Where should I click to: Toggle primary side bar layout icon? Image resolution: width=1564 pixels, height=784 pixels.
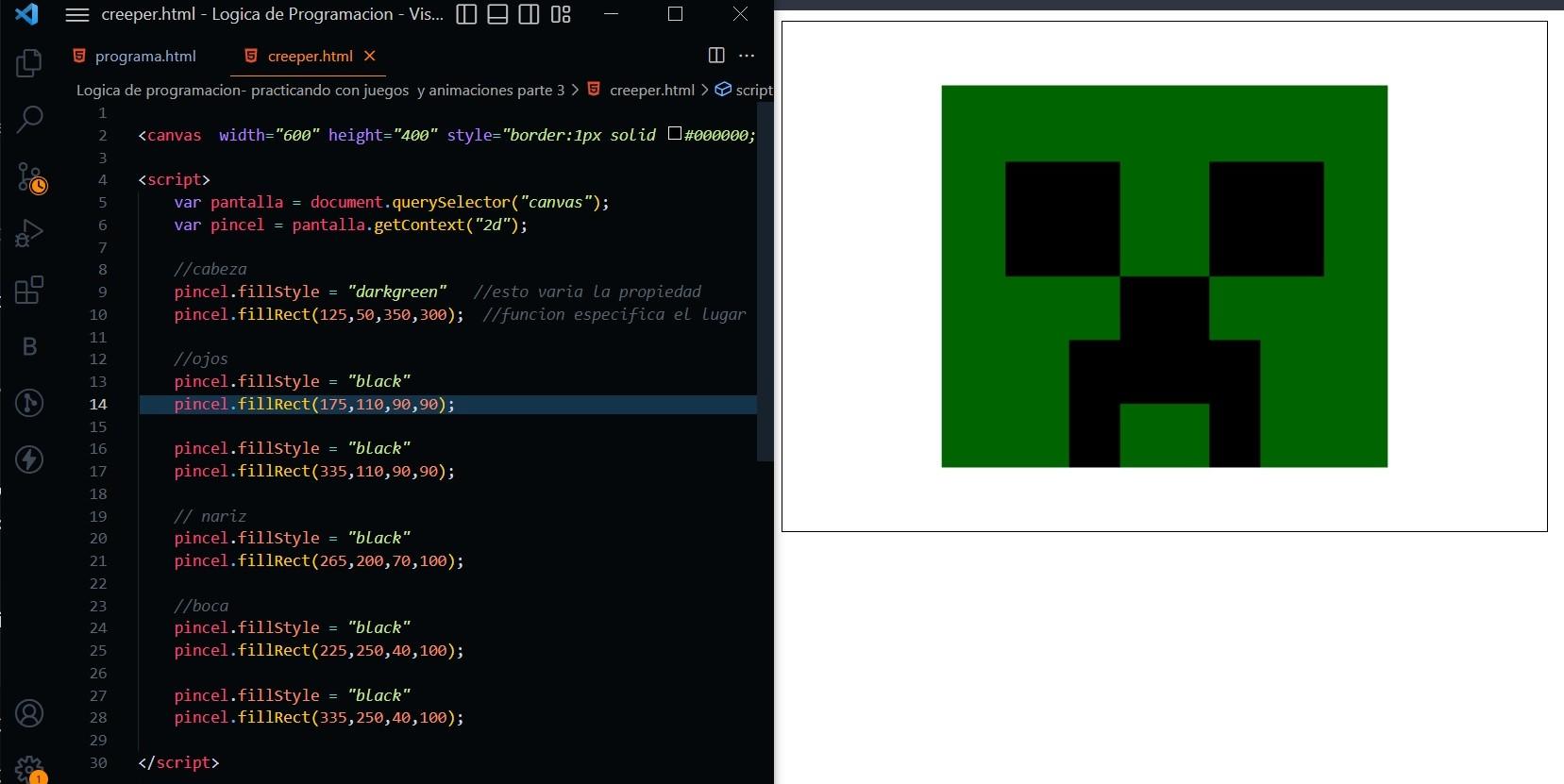(466, 14)
